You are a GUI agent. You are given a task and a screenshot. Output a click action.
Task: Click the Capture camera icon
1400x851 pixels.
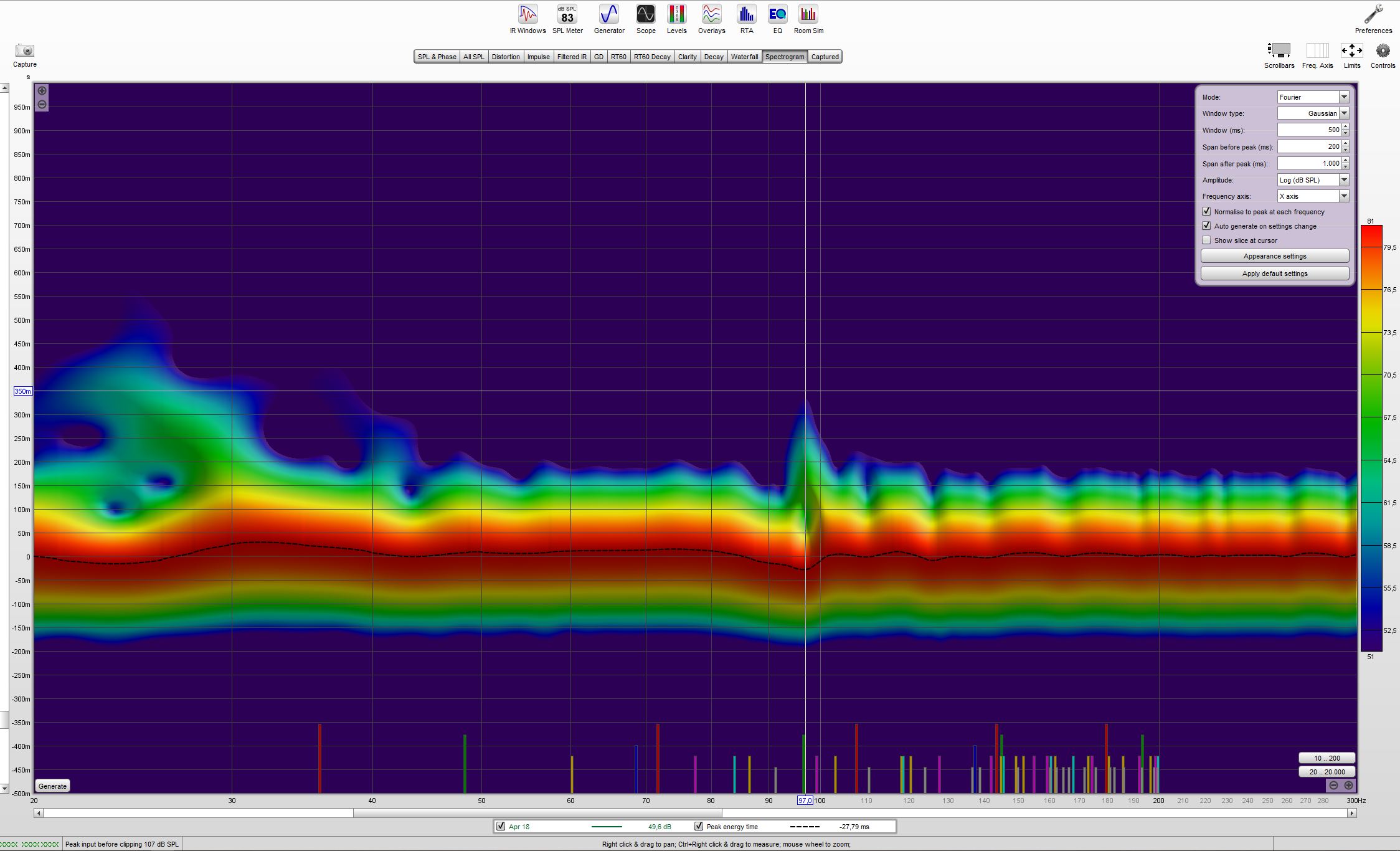[x=25, y=51]
